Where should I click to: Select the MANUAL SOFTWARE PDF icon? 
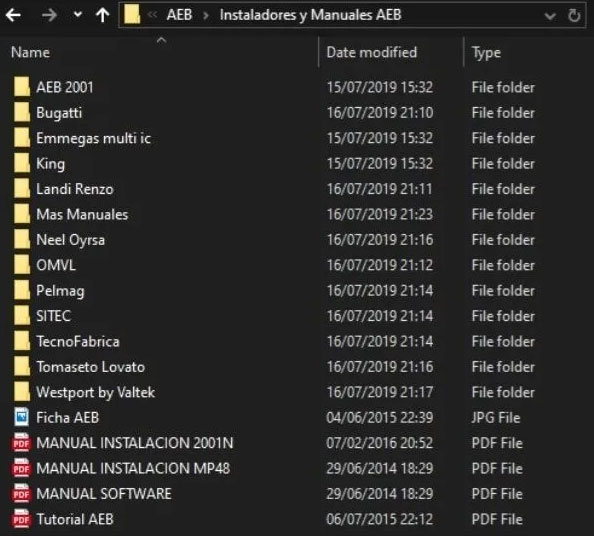(21, 494)
